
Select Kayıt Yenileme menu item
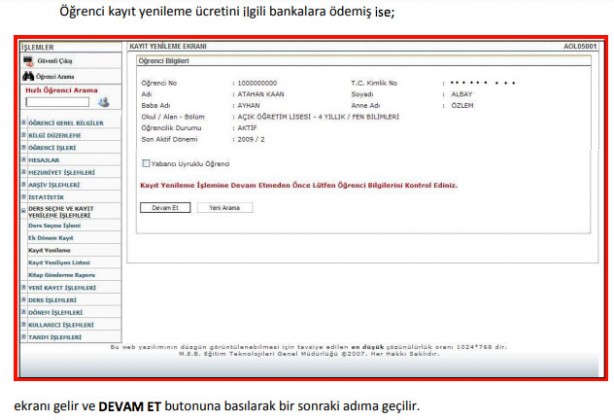pyautogui.click(x=49, y=250)
